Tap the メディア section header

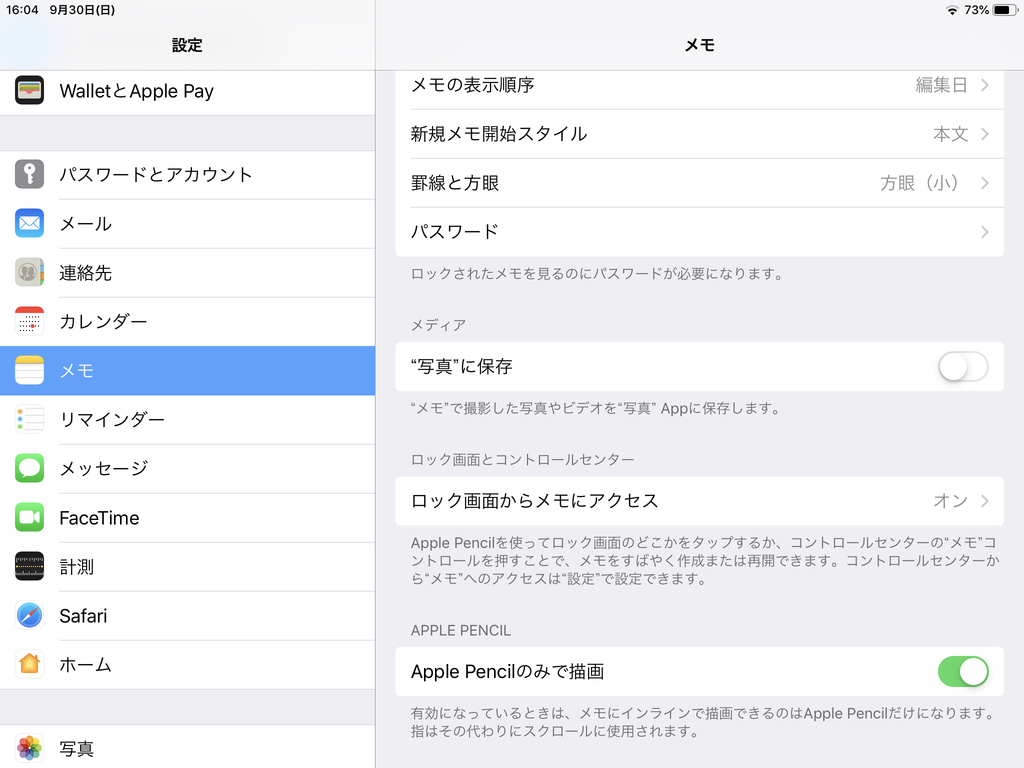(x=438, y=325)
